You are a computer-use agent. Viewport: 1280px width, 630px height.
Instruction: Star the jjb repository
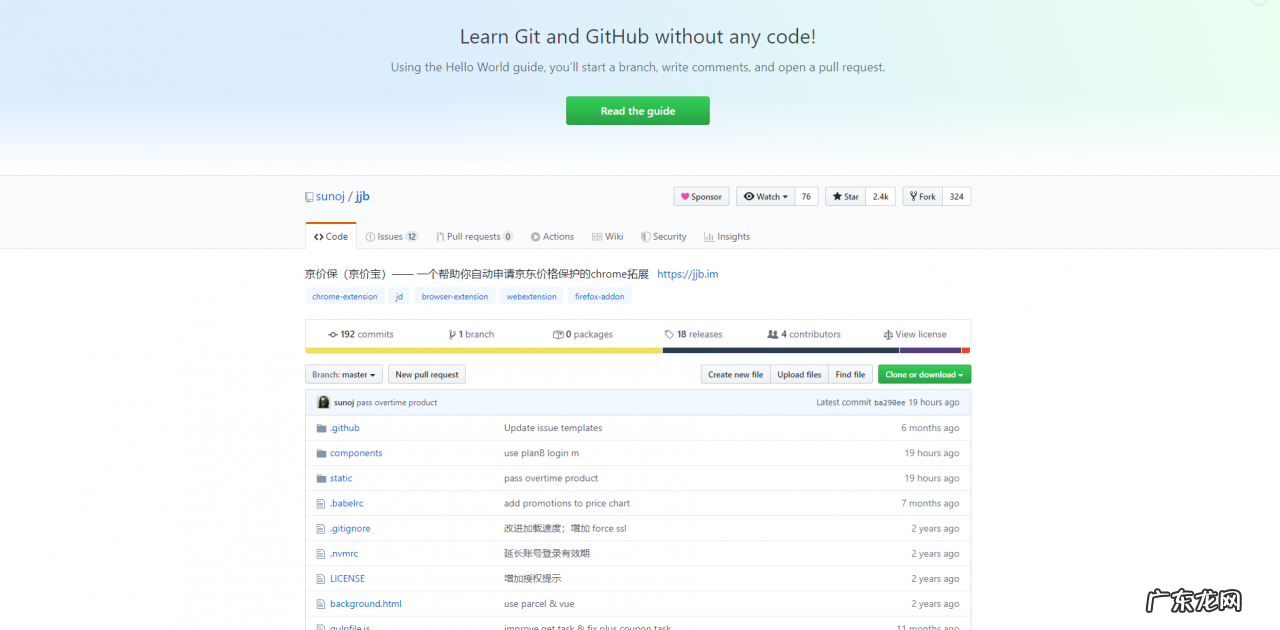[x=845, y=197]
